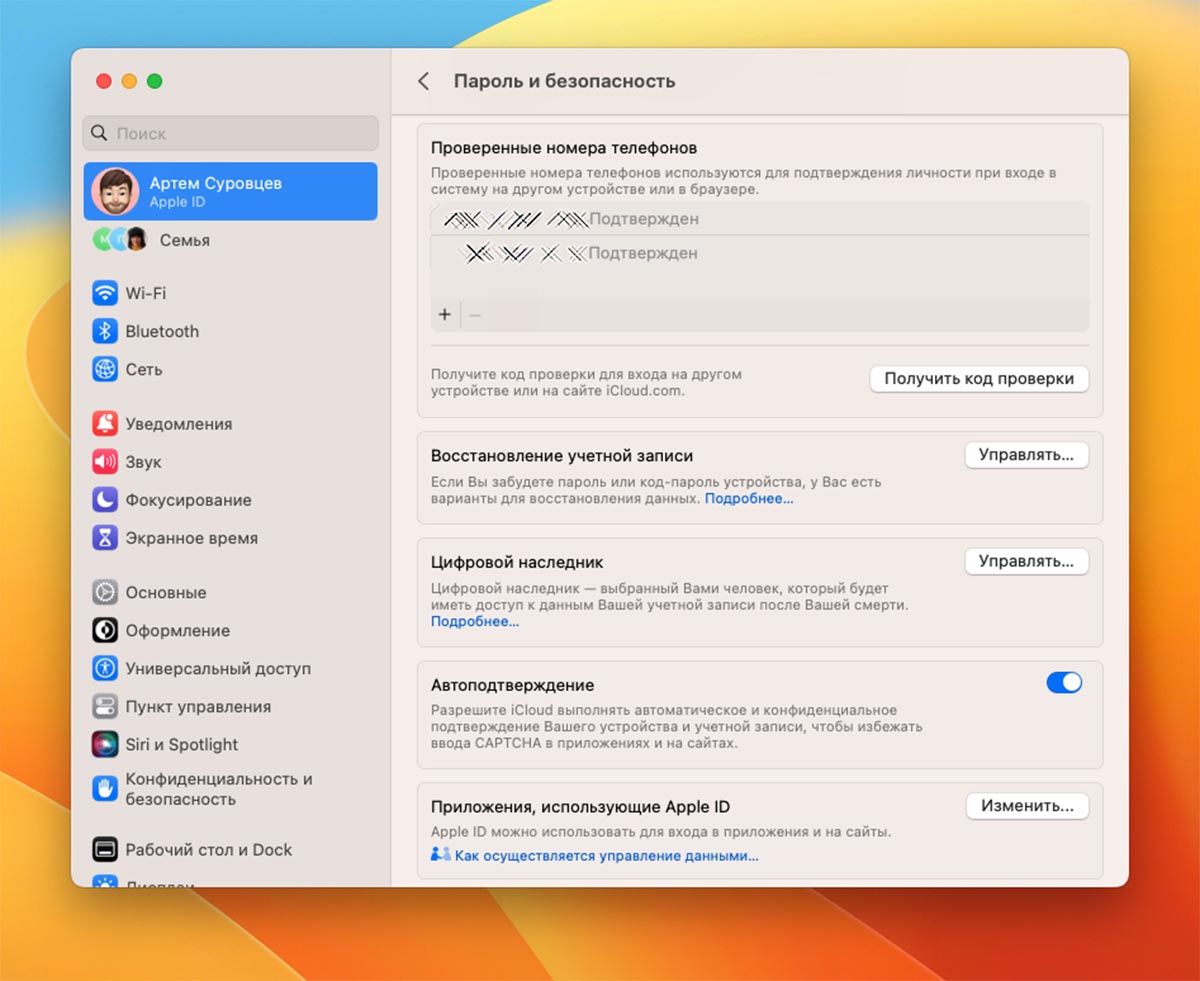Click the green zoom window button
The image size is (1200, 981).
154,81
